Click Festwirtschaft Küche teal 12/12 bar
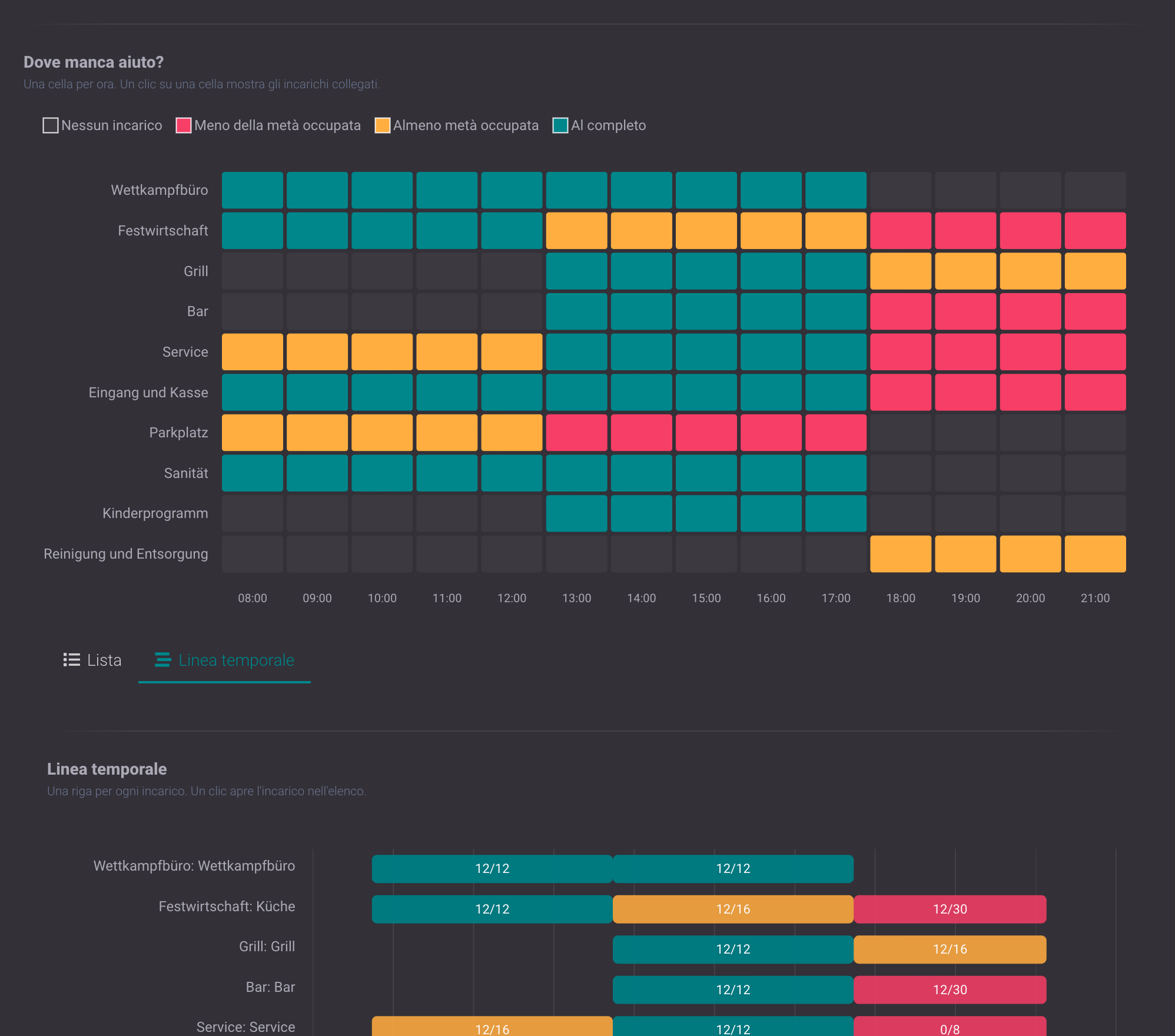 point(492,909)
